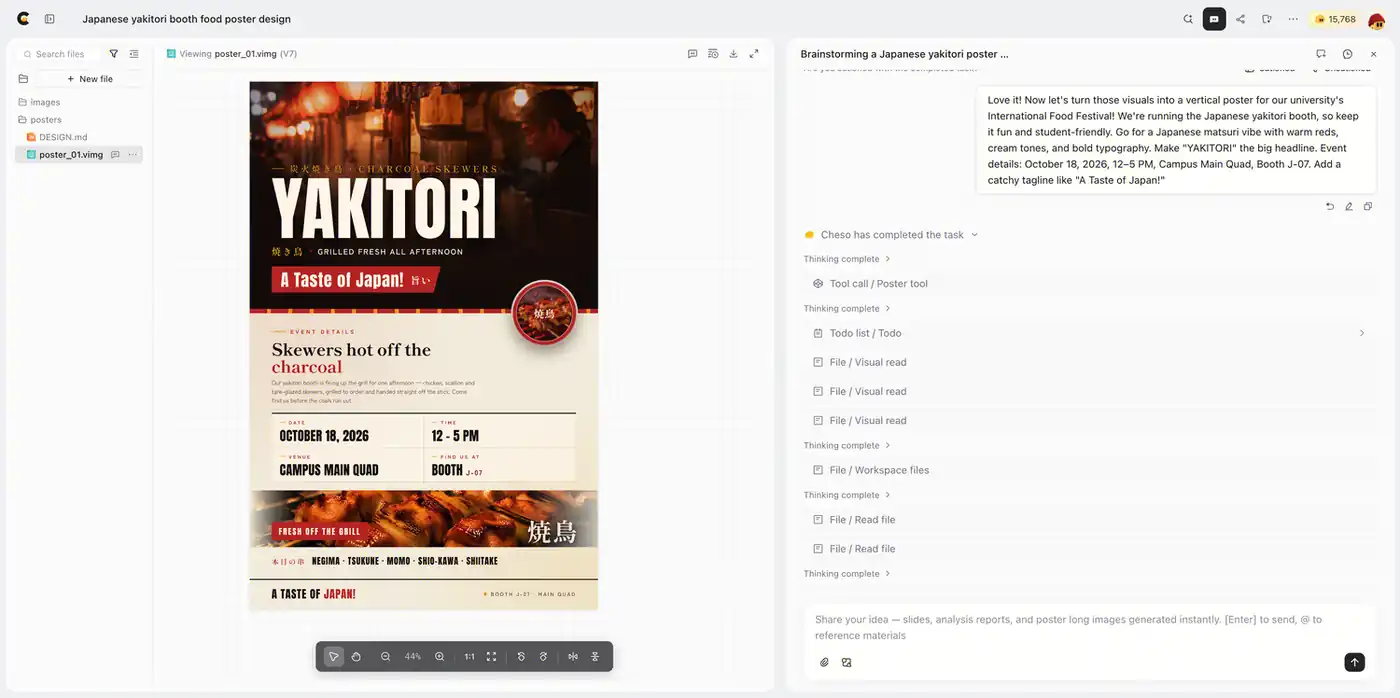Image resolution: width=1400 pixels, height=698 pixels.
Task: Send the message with arrow button
Action: coord(1354,662)
